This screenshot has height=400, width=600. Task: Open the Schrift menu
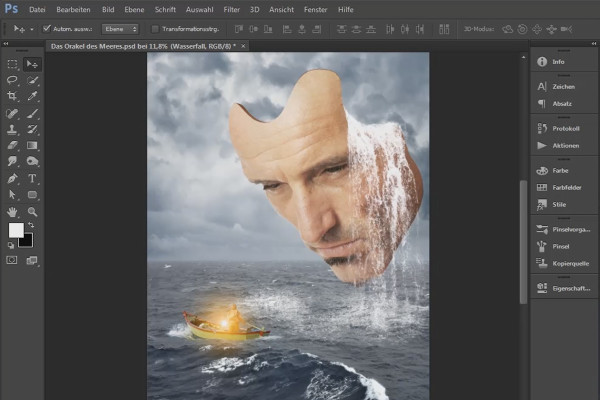click(165, 10)
